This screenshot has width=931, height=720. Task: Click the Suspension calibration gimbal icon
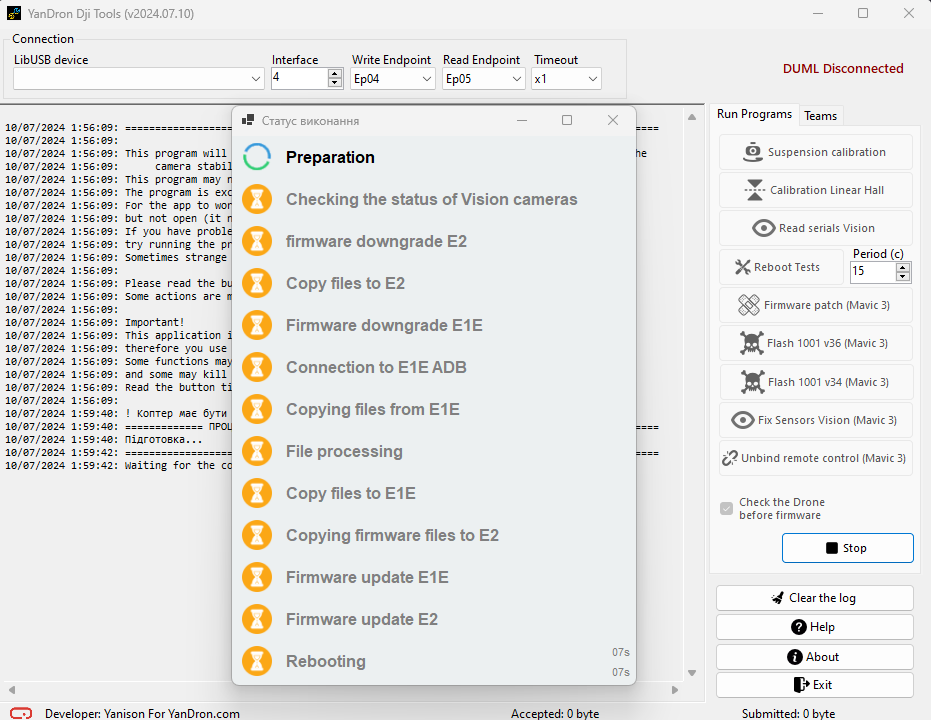(x=754, y=152)
